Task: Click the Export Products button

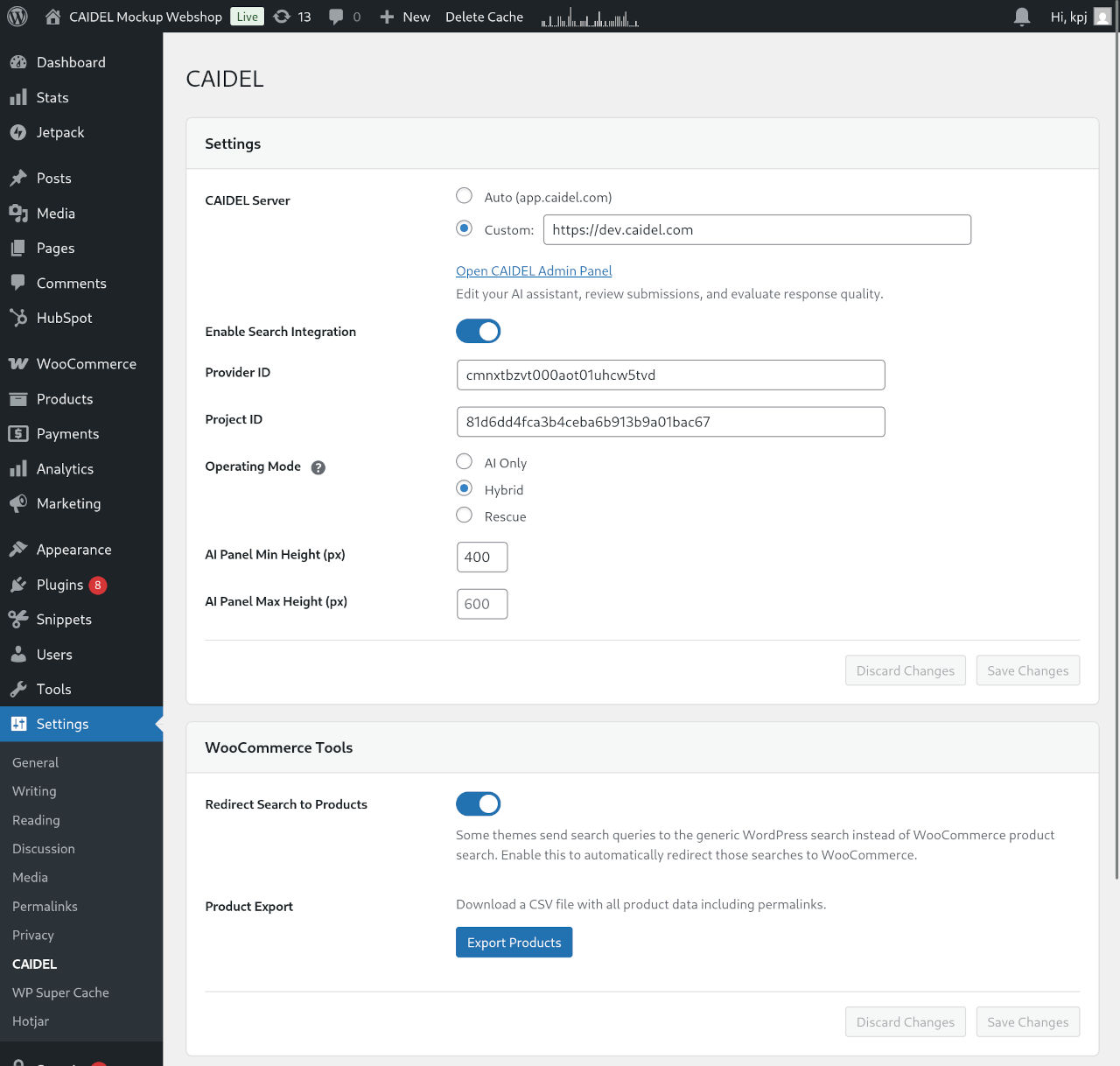Action: pyautogui.click(x=514, y=943)
